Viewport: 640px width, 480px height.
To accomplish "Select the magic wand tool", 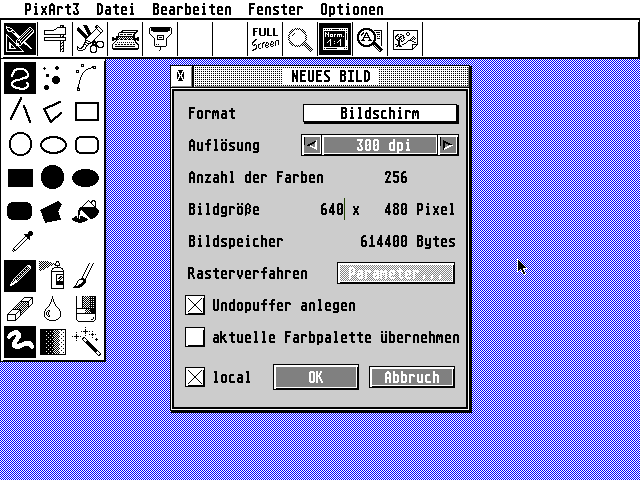I will [87, 341].
